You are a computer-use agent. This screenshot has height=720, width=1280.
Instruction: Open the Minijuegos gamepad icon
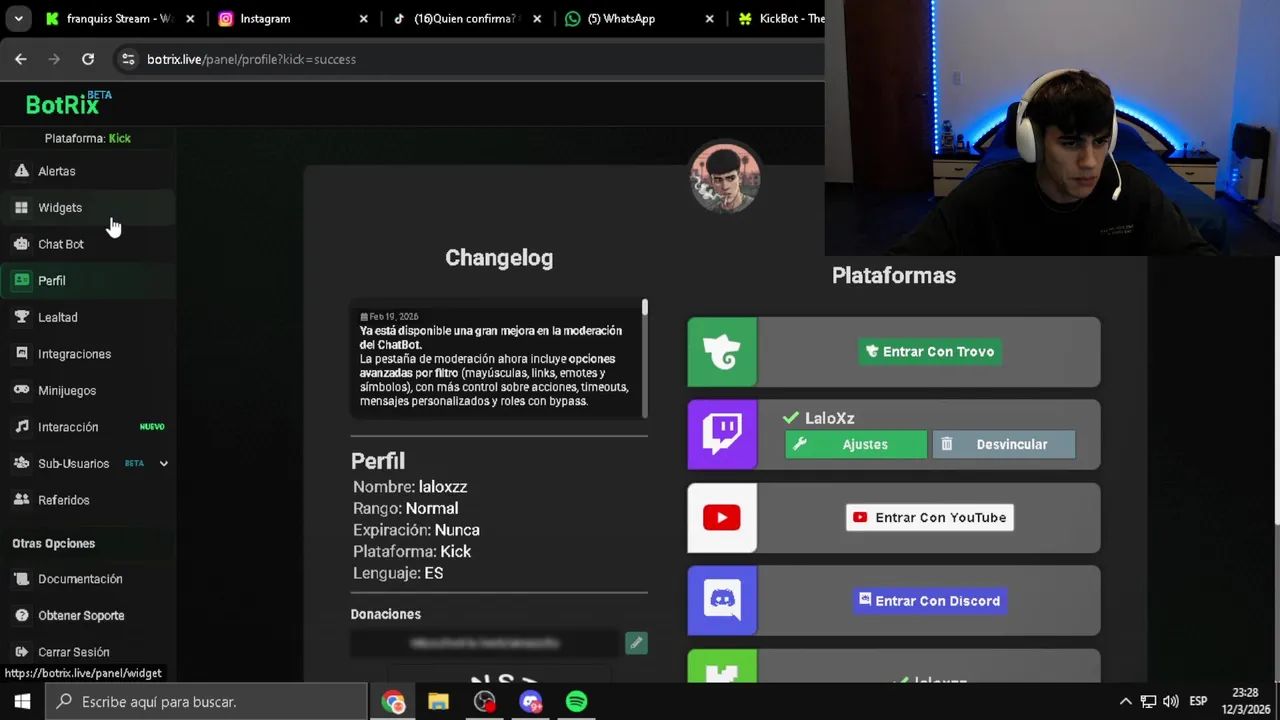(21, 390)
